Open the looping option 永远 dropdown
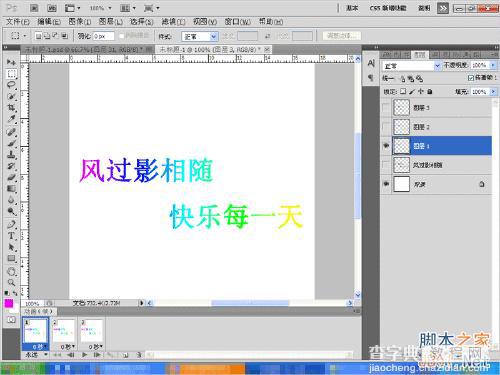 (36, 355)
